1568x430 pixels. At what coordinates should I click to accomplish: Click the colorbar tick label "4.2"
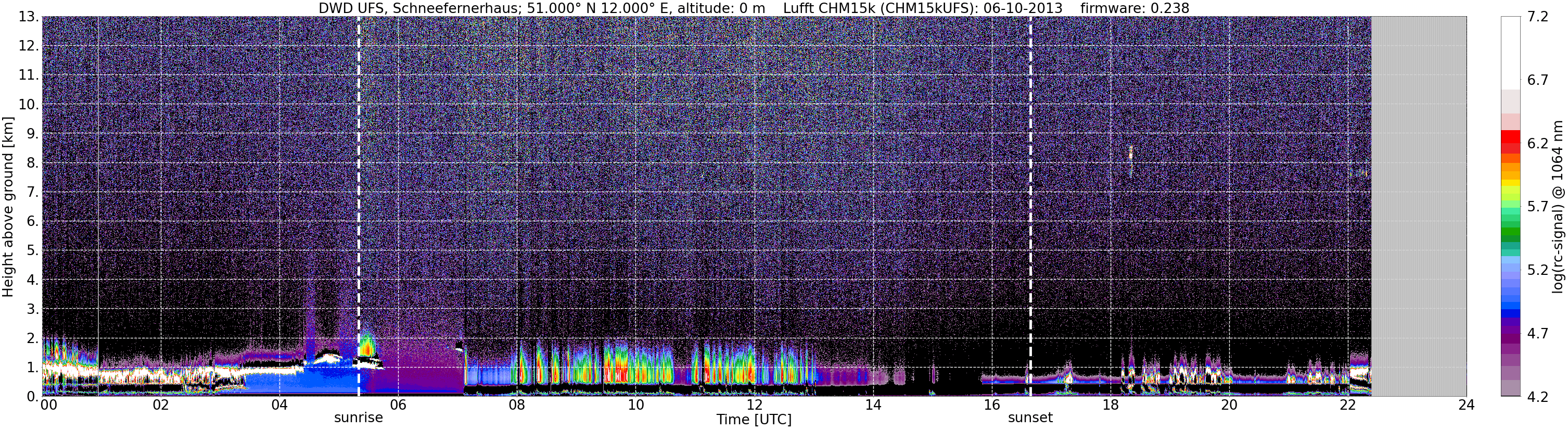tap(1538, 397)
